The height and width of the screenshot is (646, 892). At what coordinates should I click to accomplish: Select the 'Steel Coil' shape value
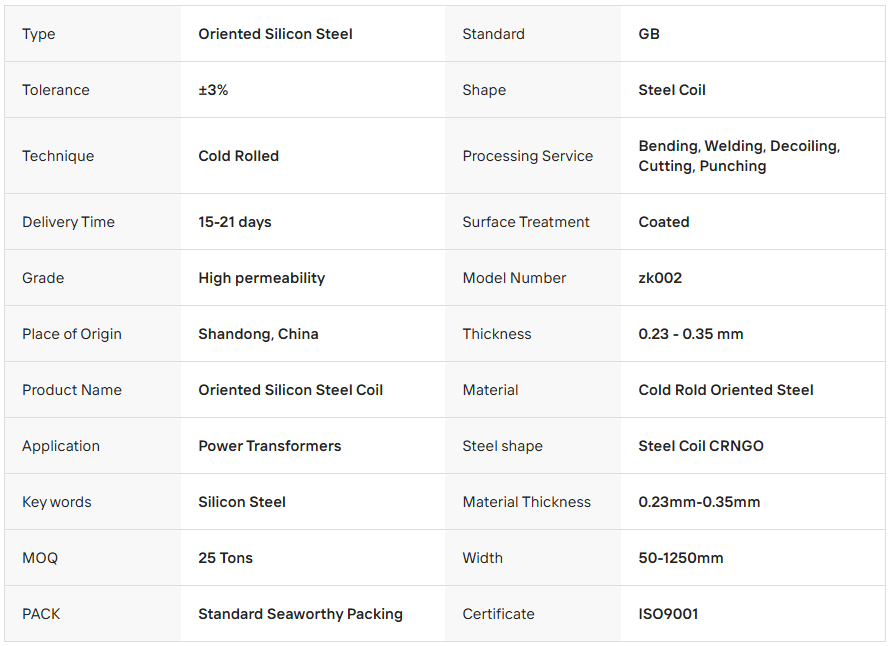coord(672,90)
